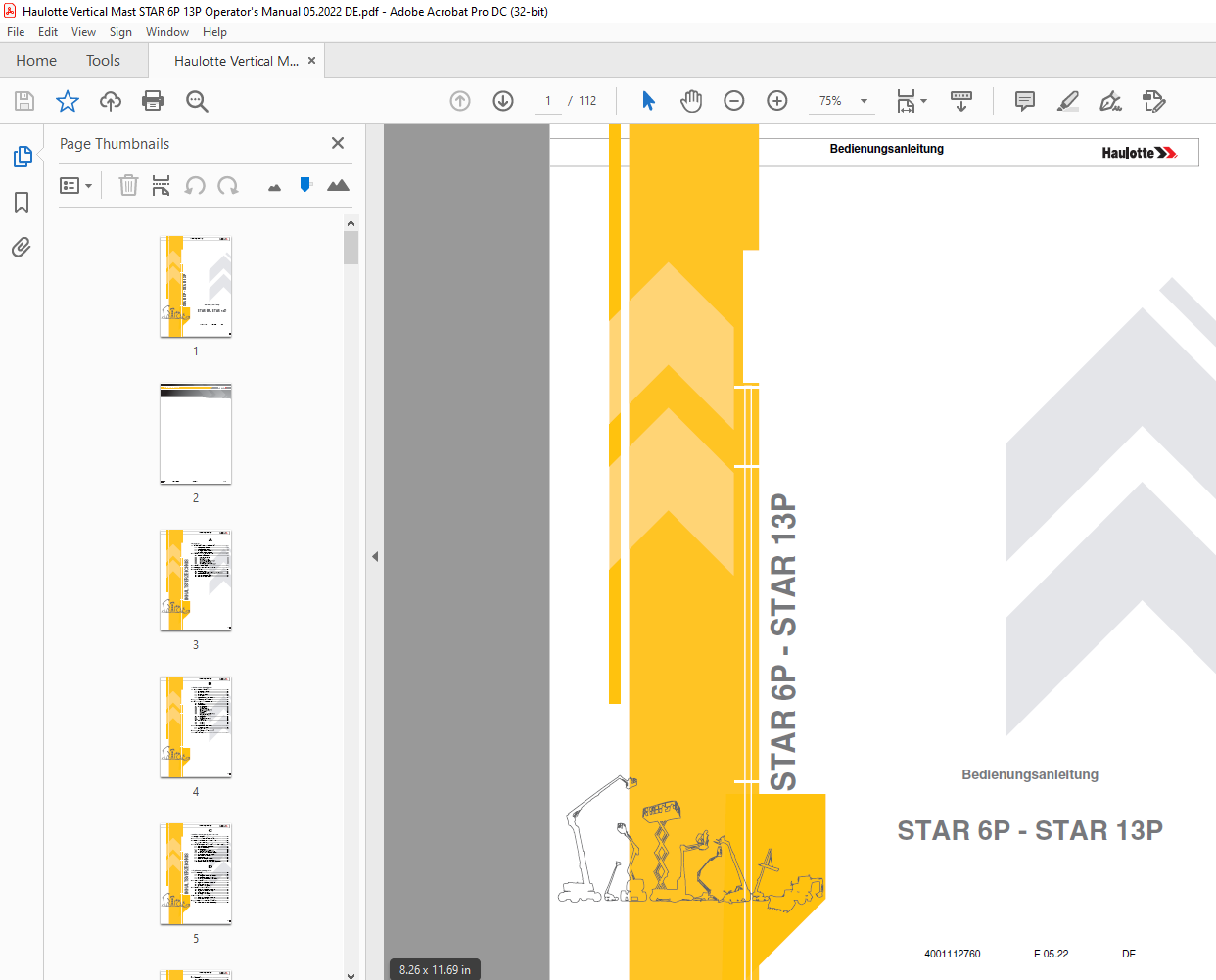Viewport: 1216px width, 980px height.
Task: Expand the fit page tool dropdown arrow
Action: (x=923, y=101)
